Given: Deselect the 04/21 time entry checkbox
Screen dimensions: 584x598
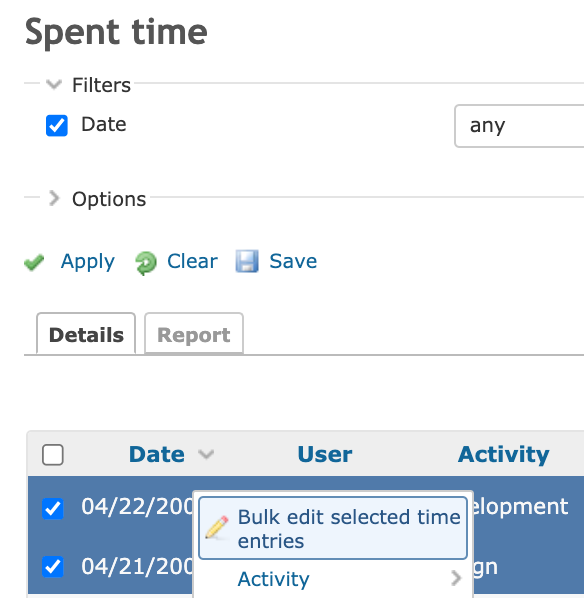Looking at the screenshot, I should [53, 567].
